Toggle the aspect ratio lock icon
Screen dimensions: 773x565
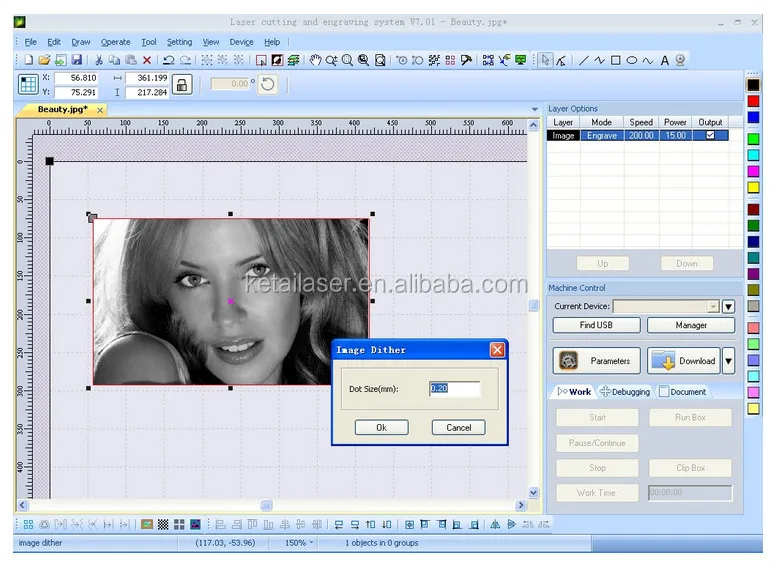pos(181,85)
